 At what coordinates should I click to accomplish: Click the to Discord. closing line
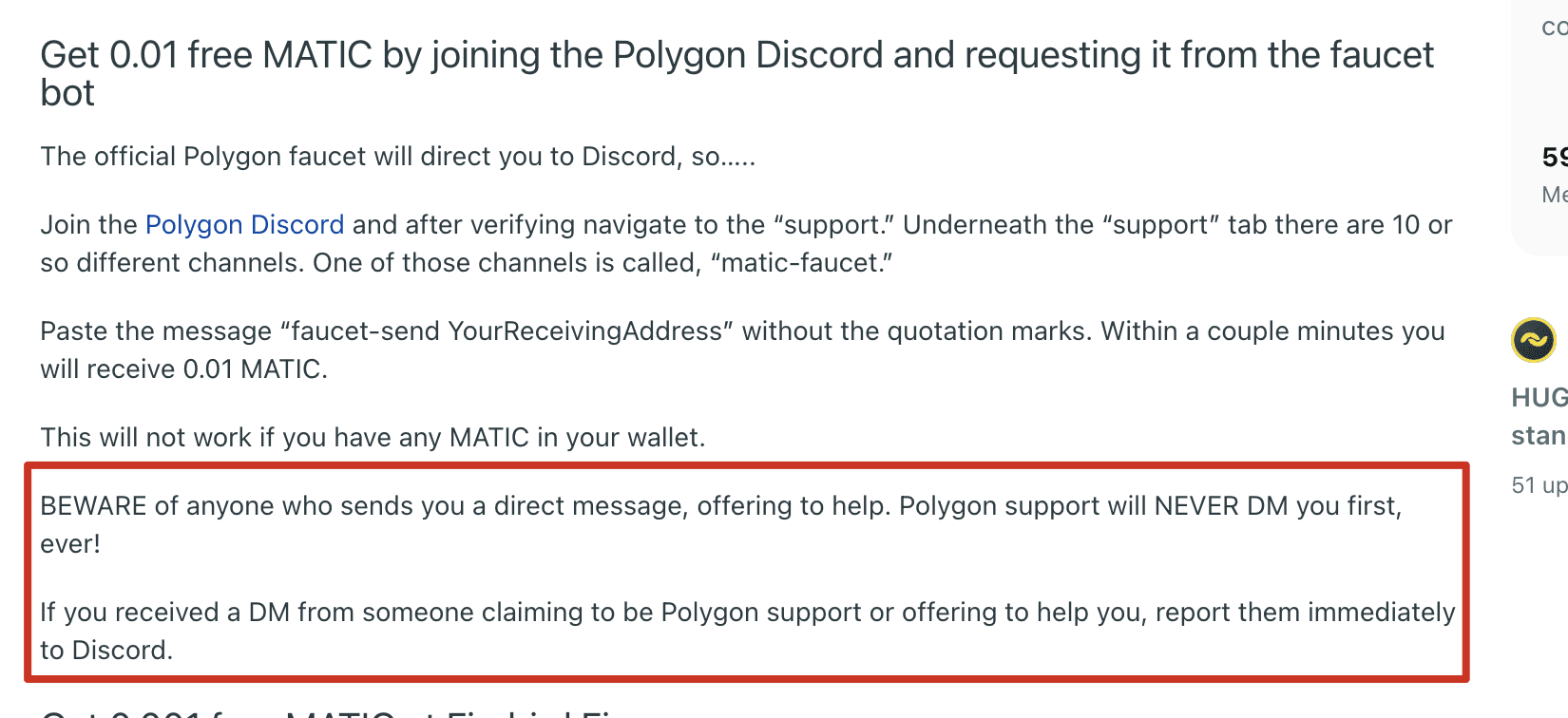pyautogui.click(x=106, y=651)
